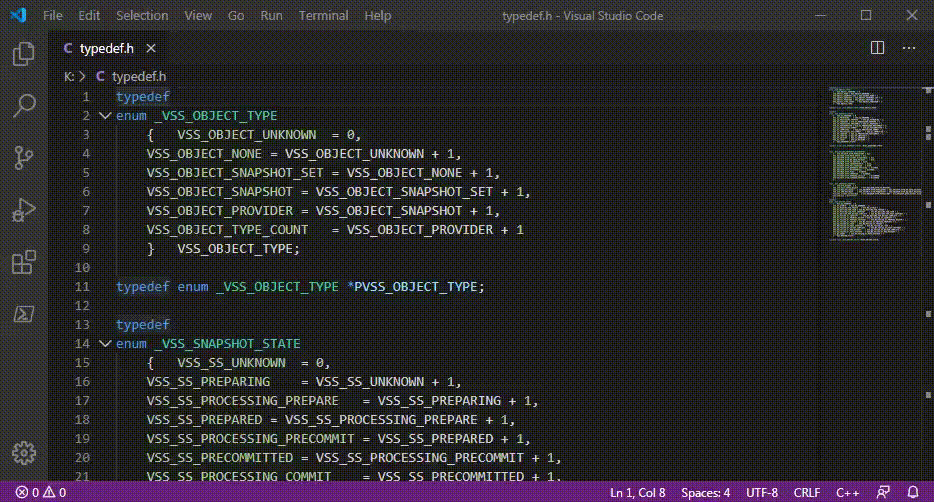Click VSS_OBJECT_PROVIDER at the start of line 7

(x=219, y=211)
